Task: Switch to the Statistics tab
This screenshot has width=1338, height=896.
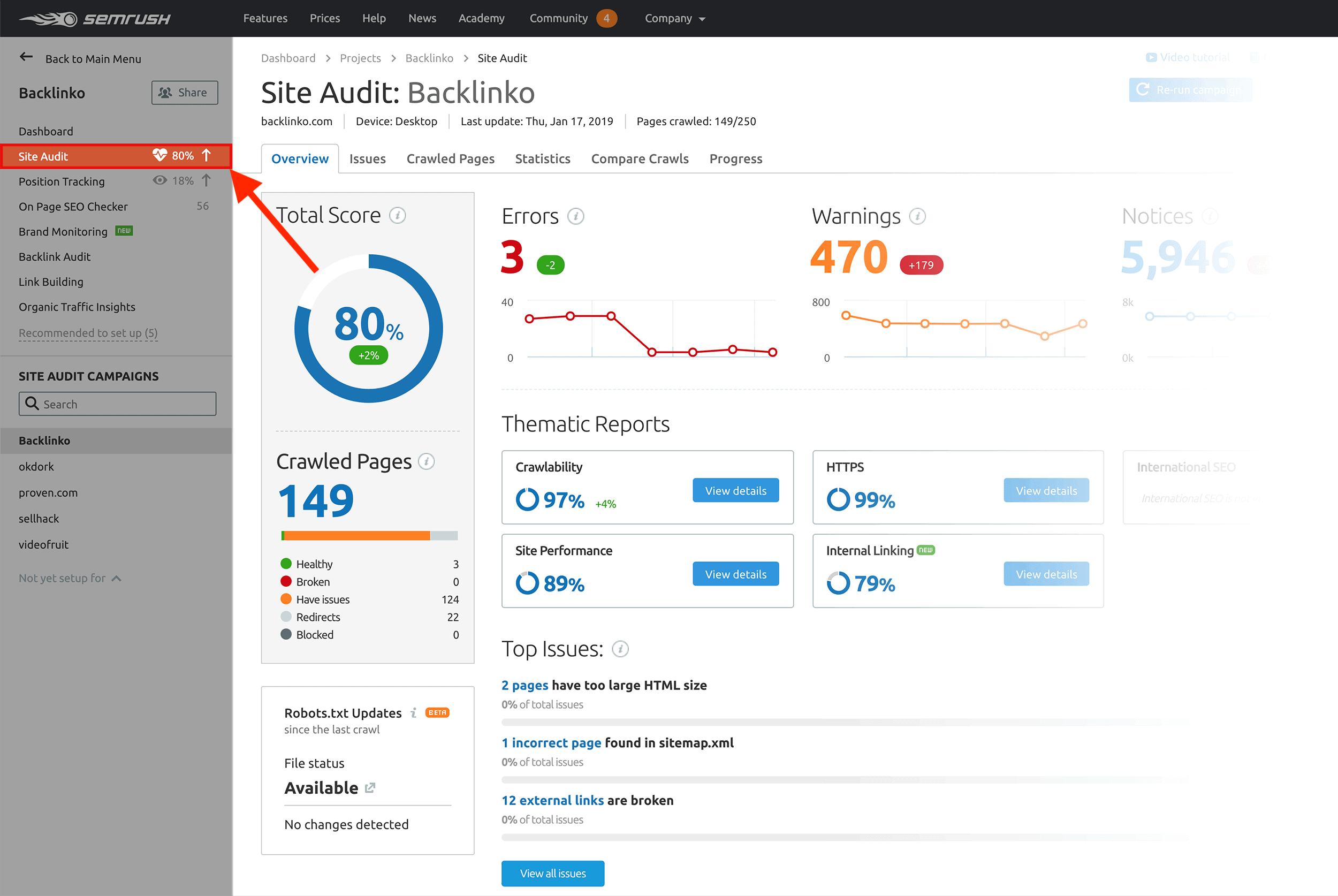Action: coord(542,158)
